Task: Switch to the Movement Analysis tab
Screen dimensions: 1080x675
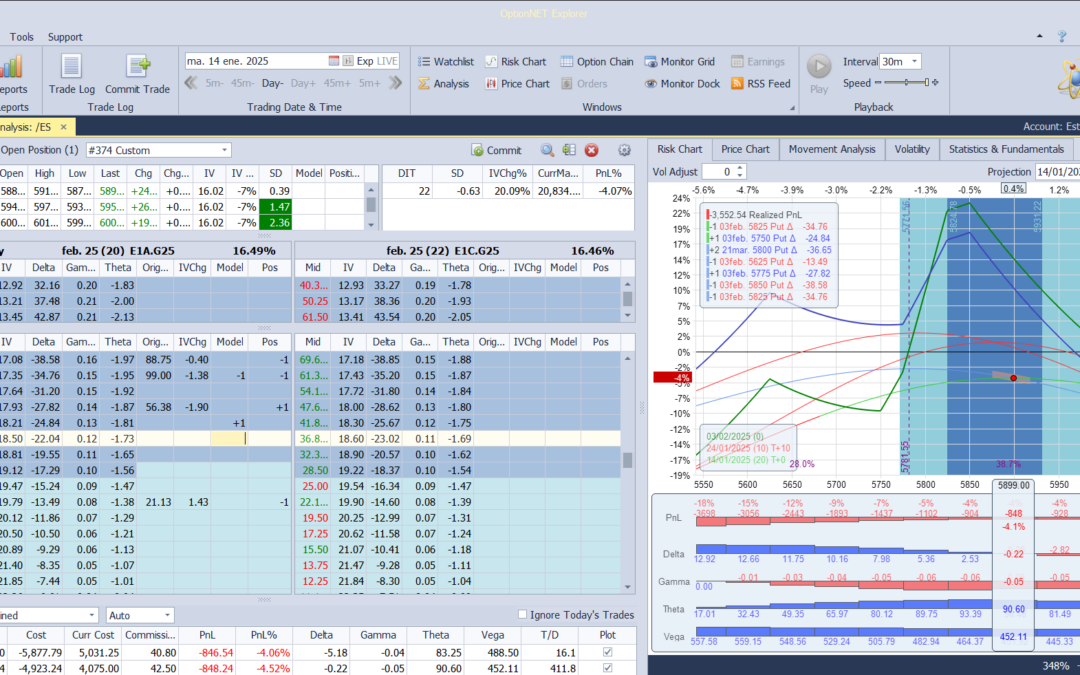Action: coord(832,149)
